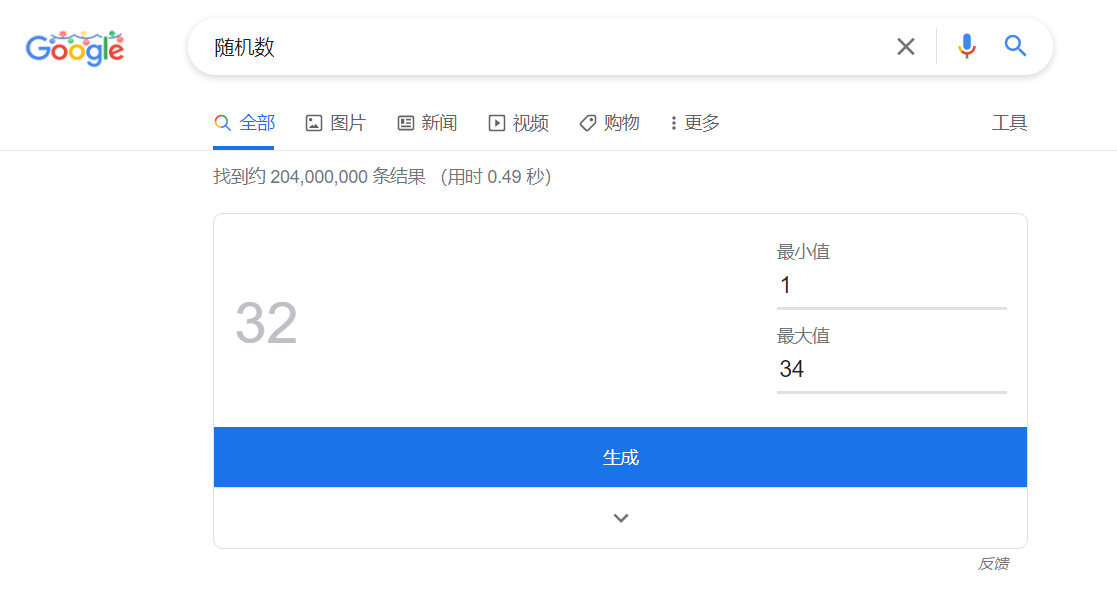
Task: Open the 更多 search categories menu
Action: point(693,122)
